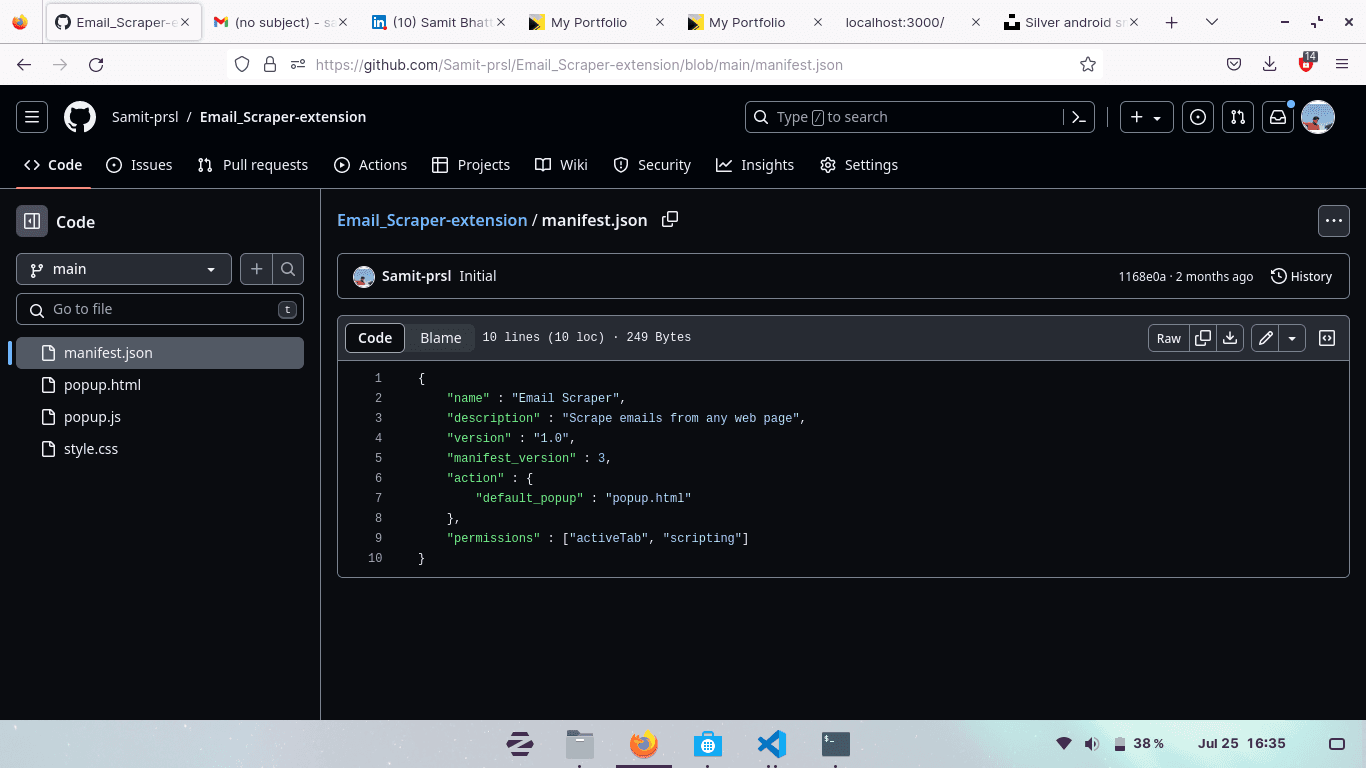
Task: Click the Raw button
Action: (x=1168, y=338)
